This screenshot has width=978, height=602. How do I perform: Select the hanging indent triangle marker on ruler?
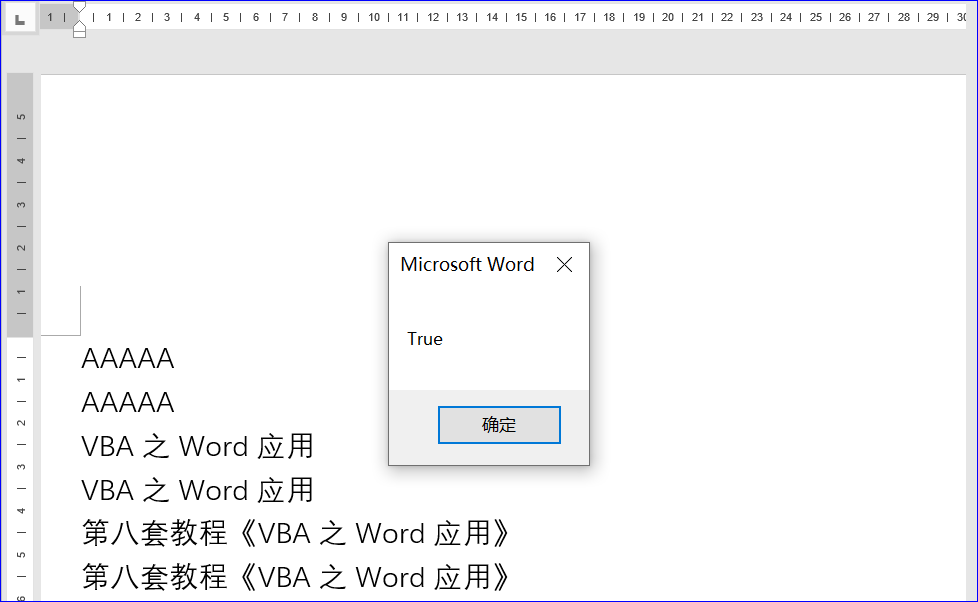click(x=79, y=24)
